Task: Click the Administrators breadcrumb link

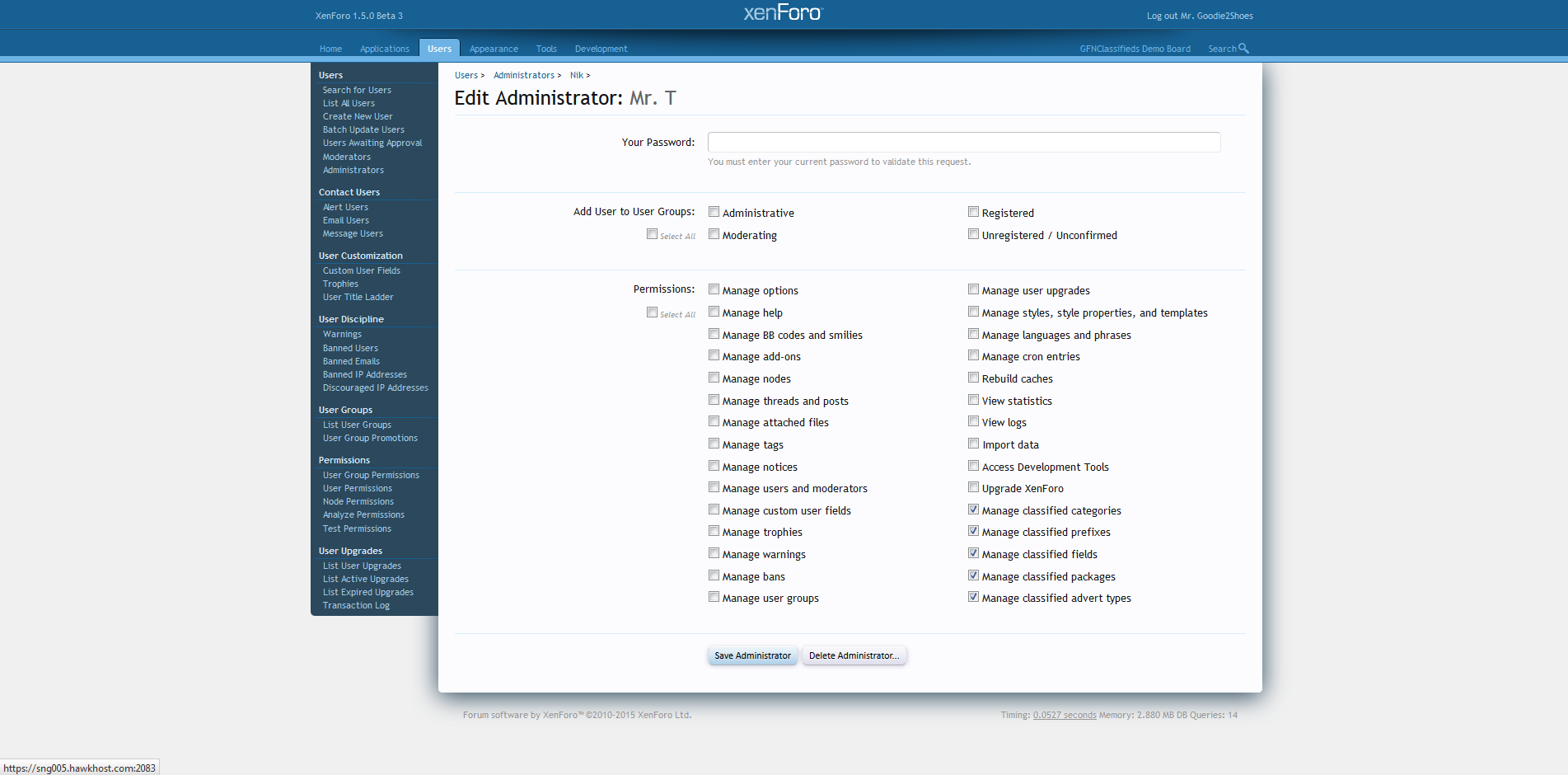Action: tap(524, 75)
